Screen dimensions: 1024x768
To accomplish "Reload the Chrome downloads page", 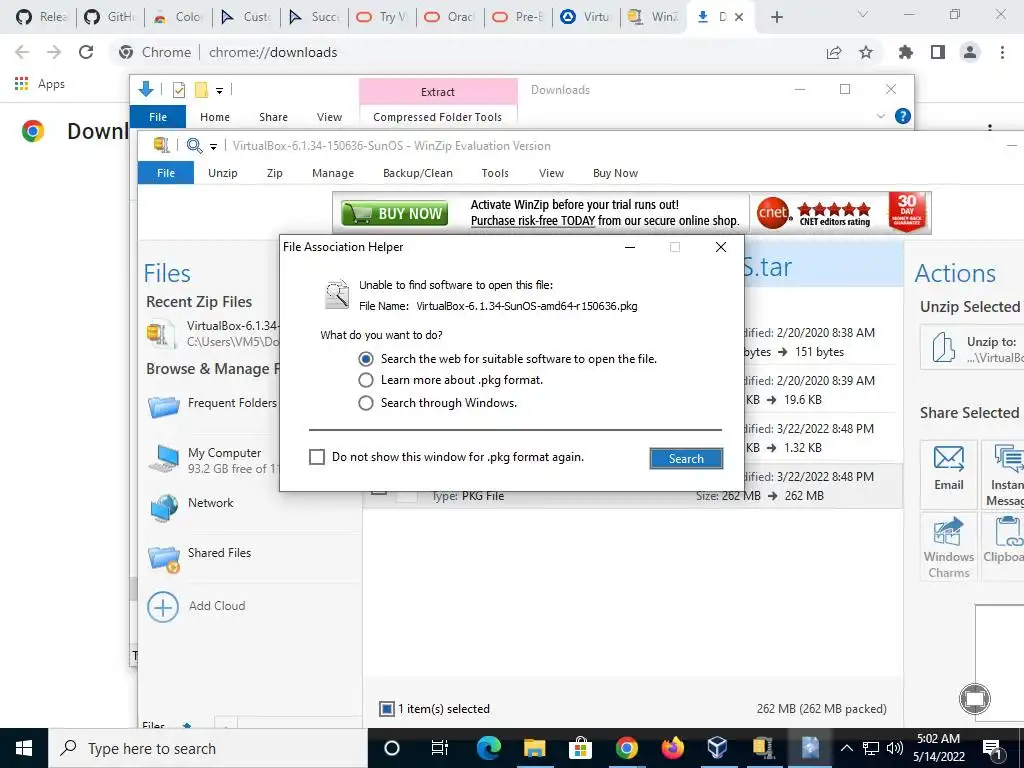I will pyautogui.click(x=86, y=52).
